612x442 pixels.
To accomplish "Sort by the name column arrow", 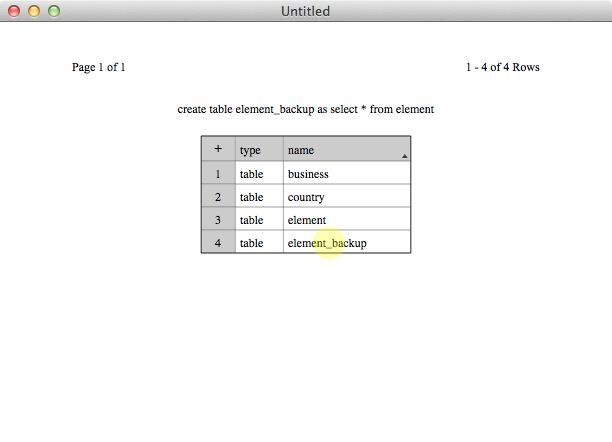I will tap(405, 156).
